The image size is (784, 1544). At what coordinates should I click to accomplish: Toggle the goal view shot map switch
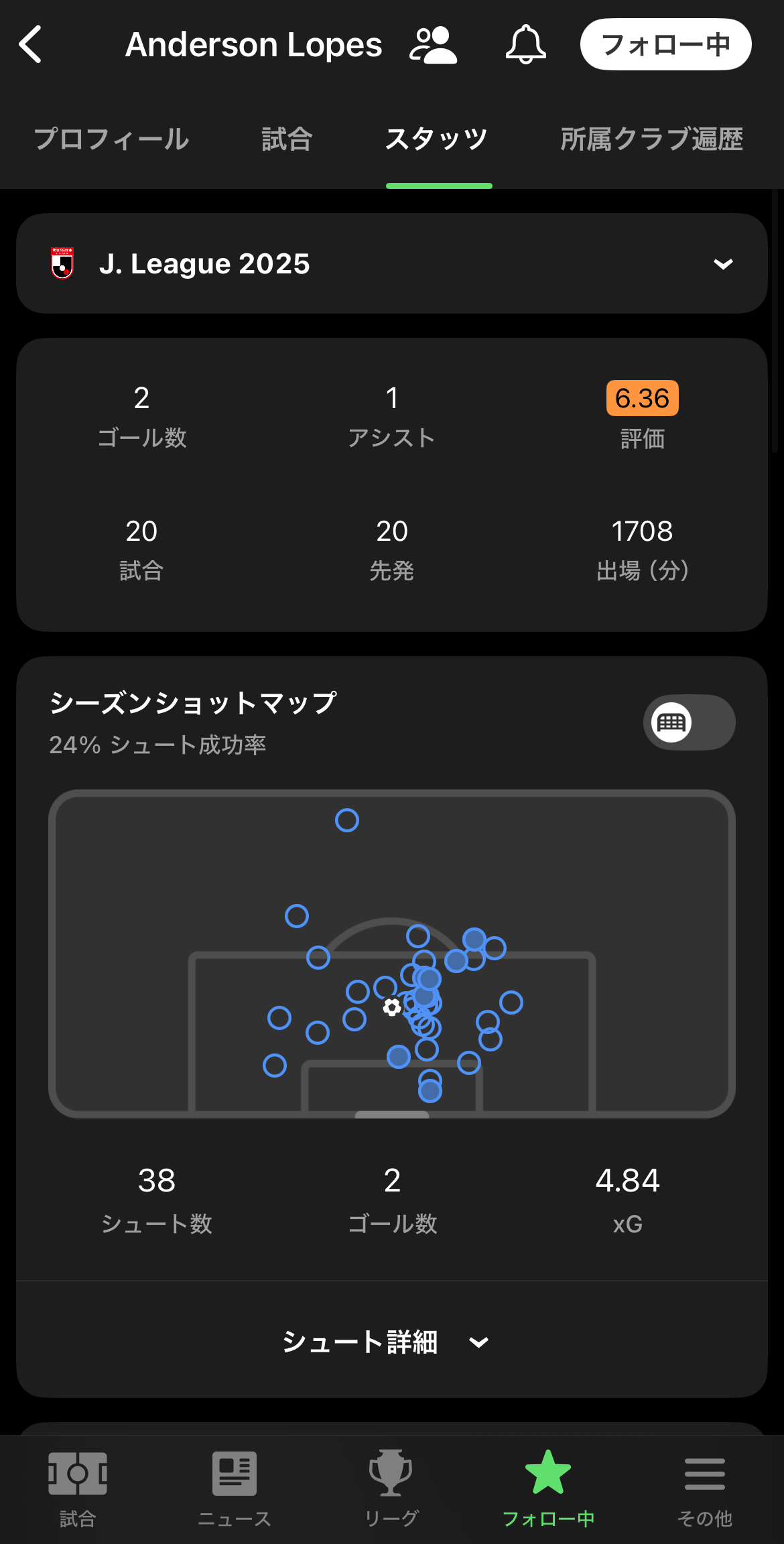pos(689,722)
